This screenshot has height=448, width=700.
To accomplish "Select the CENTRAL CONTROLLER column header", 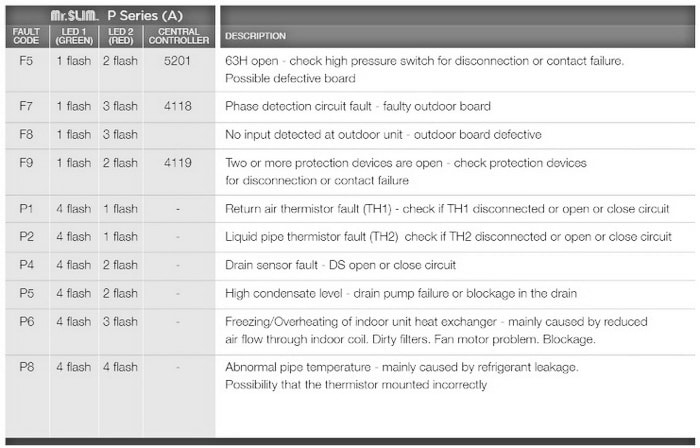I will pos(179,36).
